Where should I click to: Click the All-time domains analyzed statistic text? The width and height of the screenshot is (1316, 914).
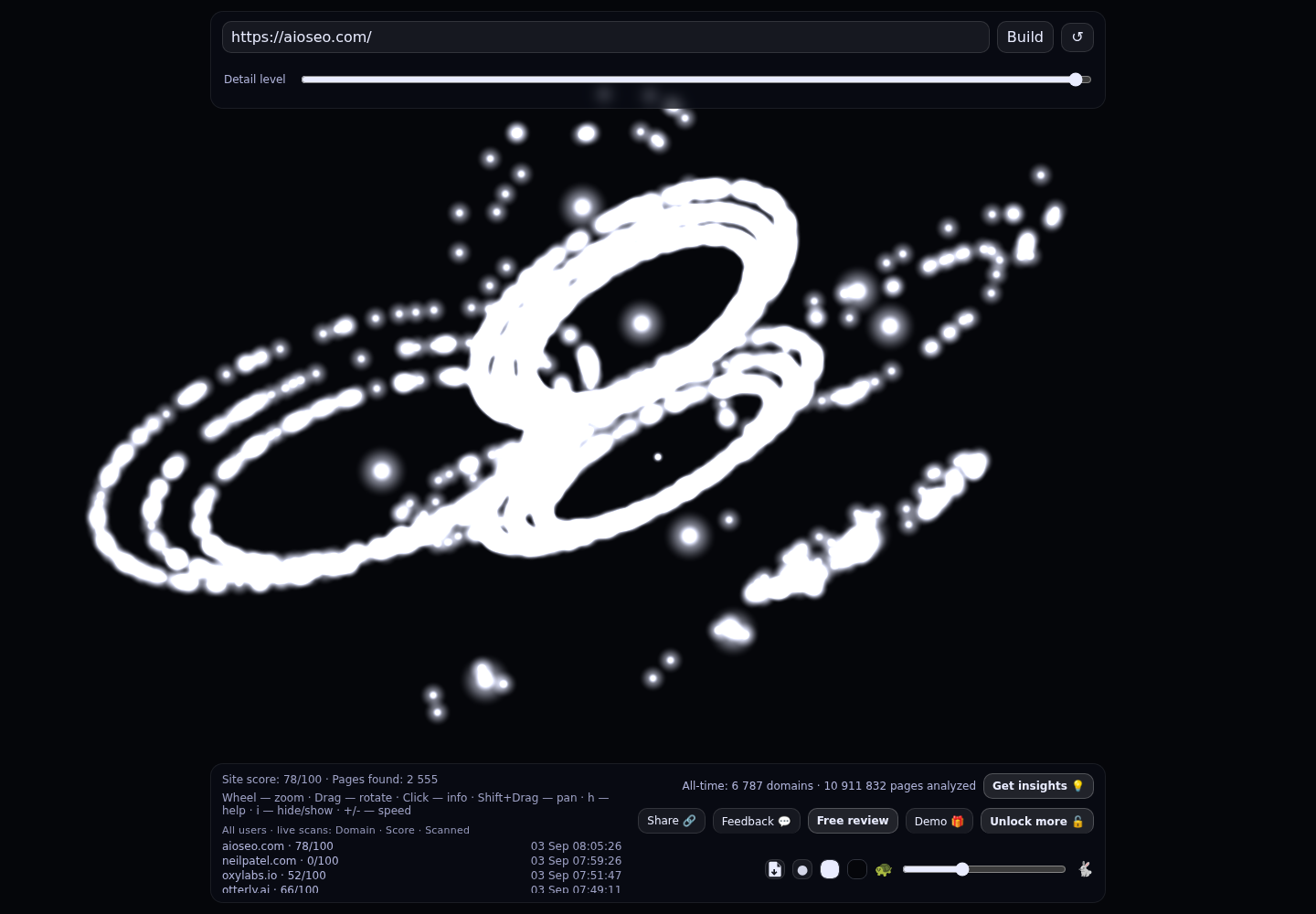pyautogui.click(x=829, y=786)
